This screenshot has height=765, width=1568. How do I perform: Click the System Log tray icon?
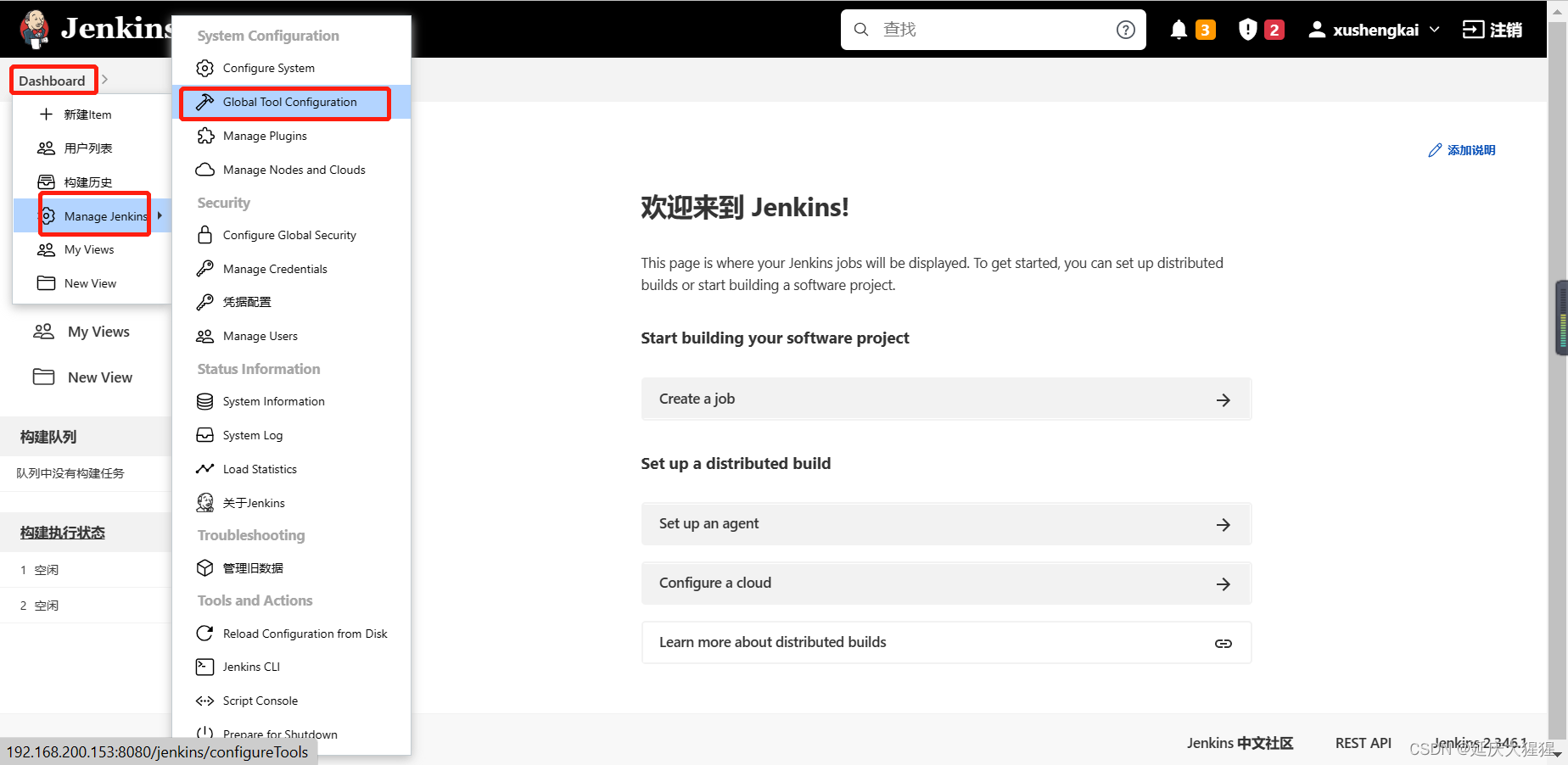(204, 435)
